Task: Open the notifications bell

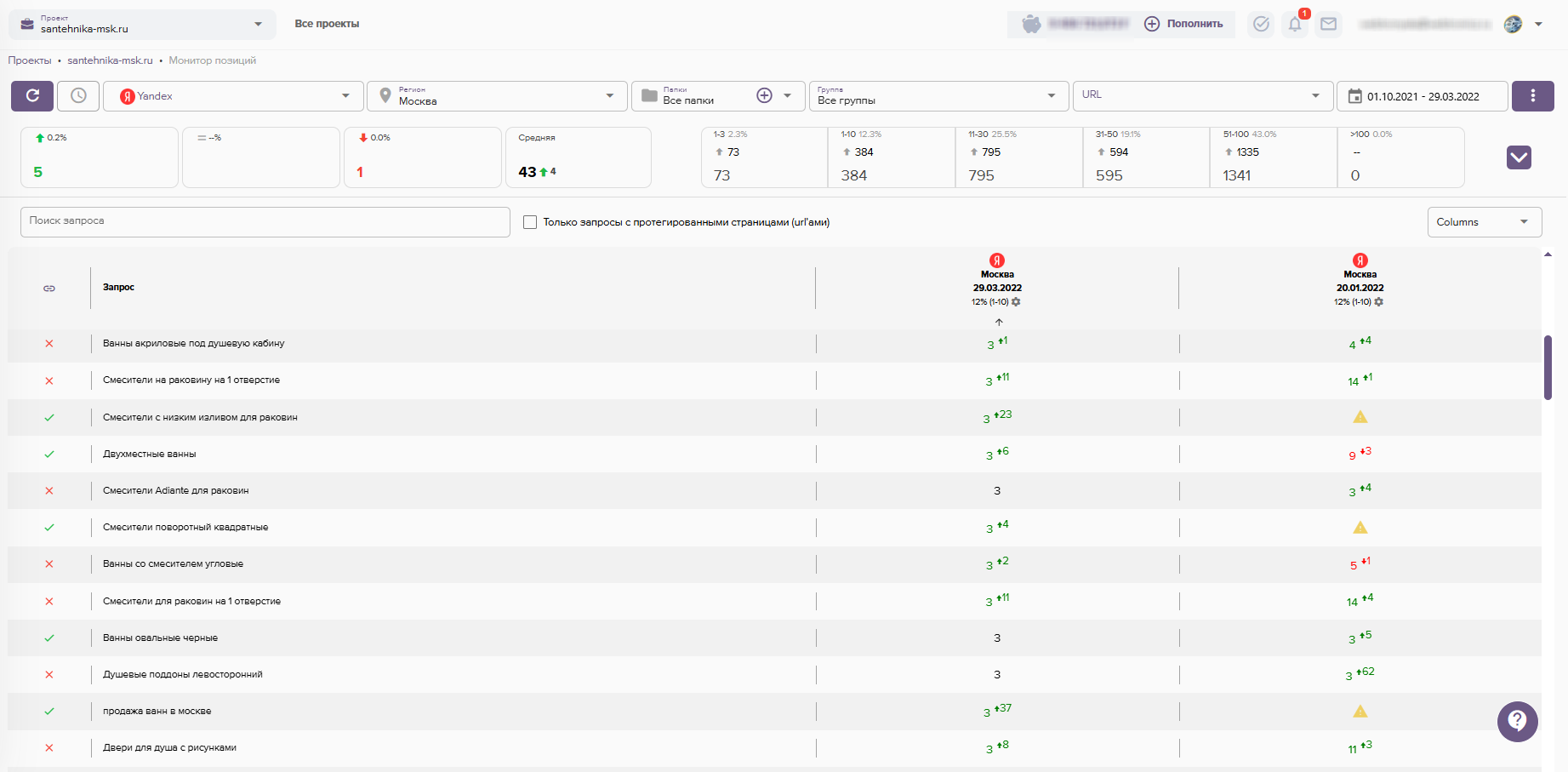Action: [x=1295, y=24]
